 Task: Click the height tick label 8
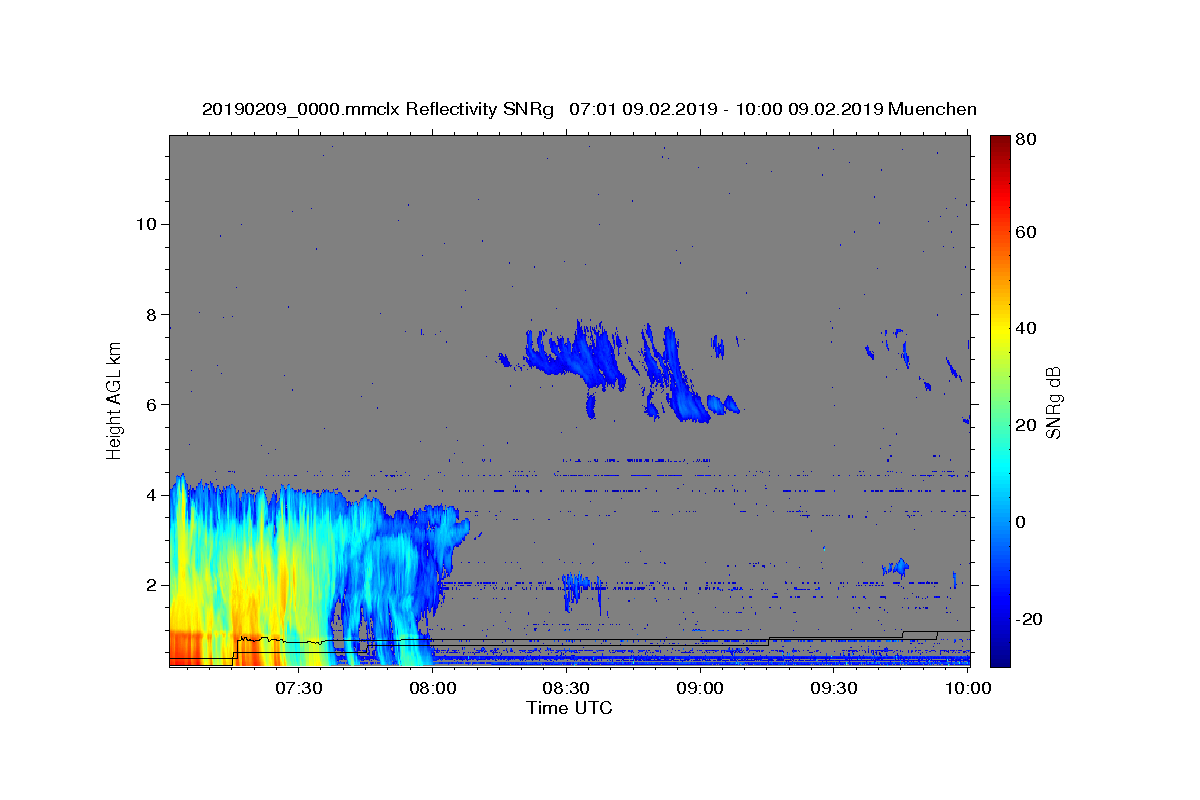pyautogui.click(x=149, y=314)
